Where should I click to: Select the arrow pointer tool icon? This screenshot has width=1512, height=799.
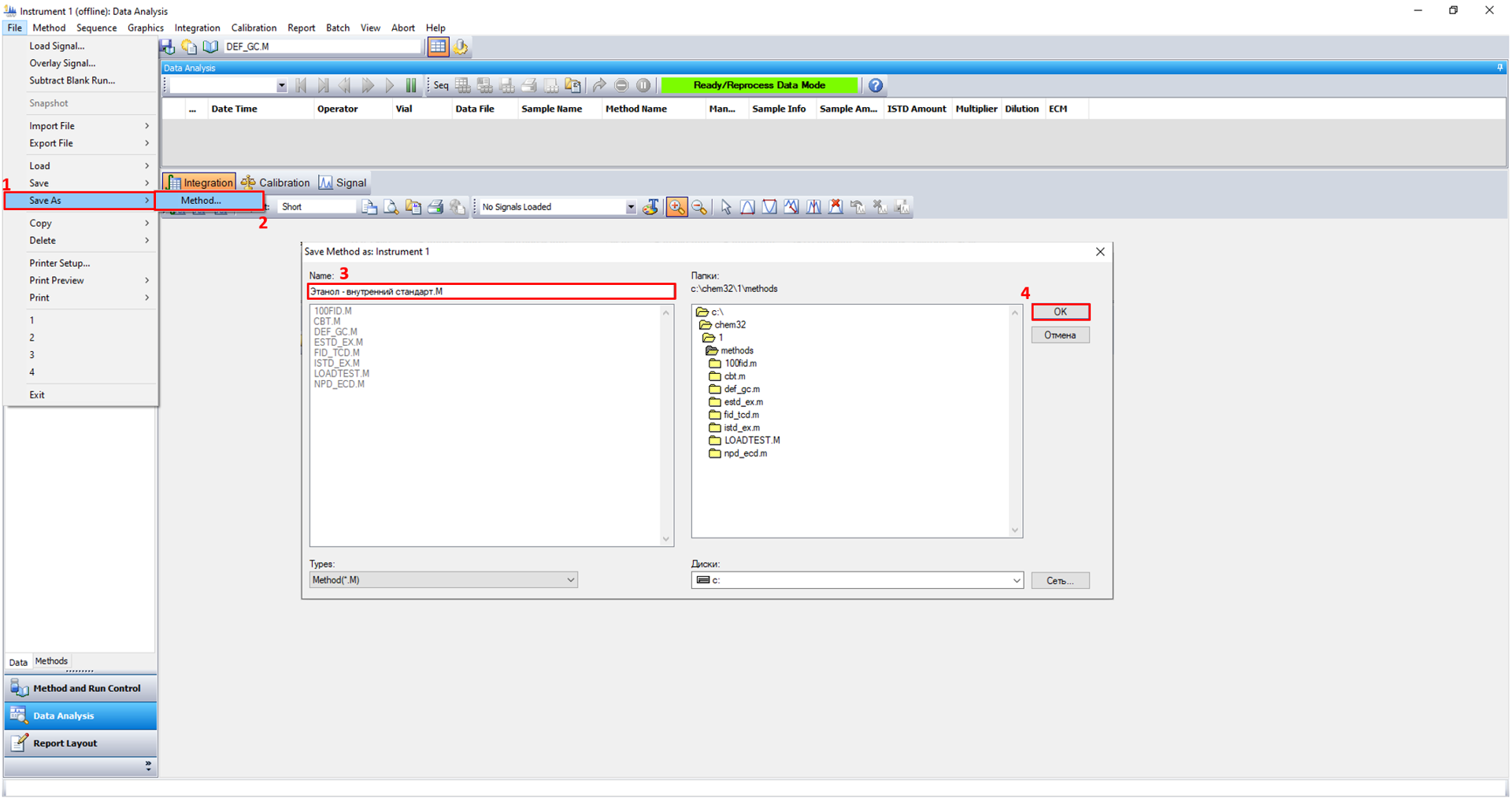tap(725, 207)
